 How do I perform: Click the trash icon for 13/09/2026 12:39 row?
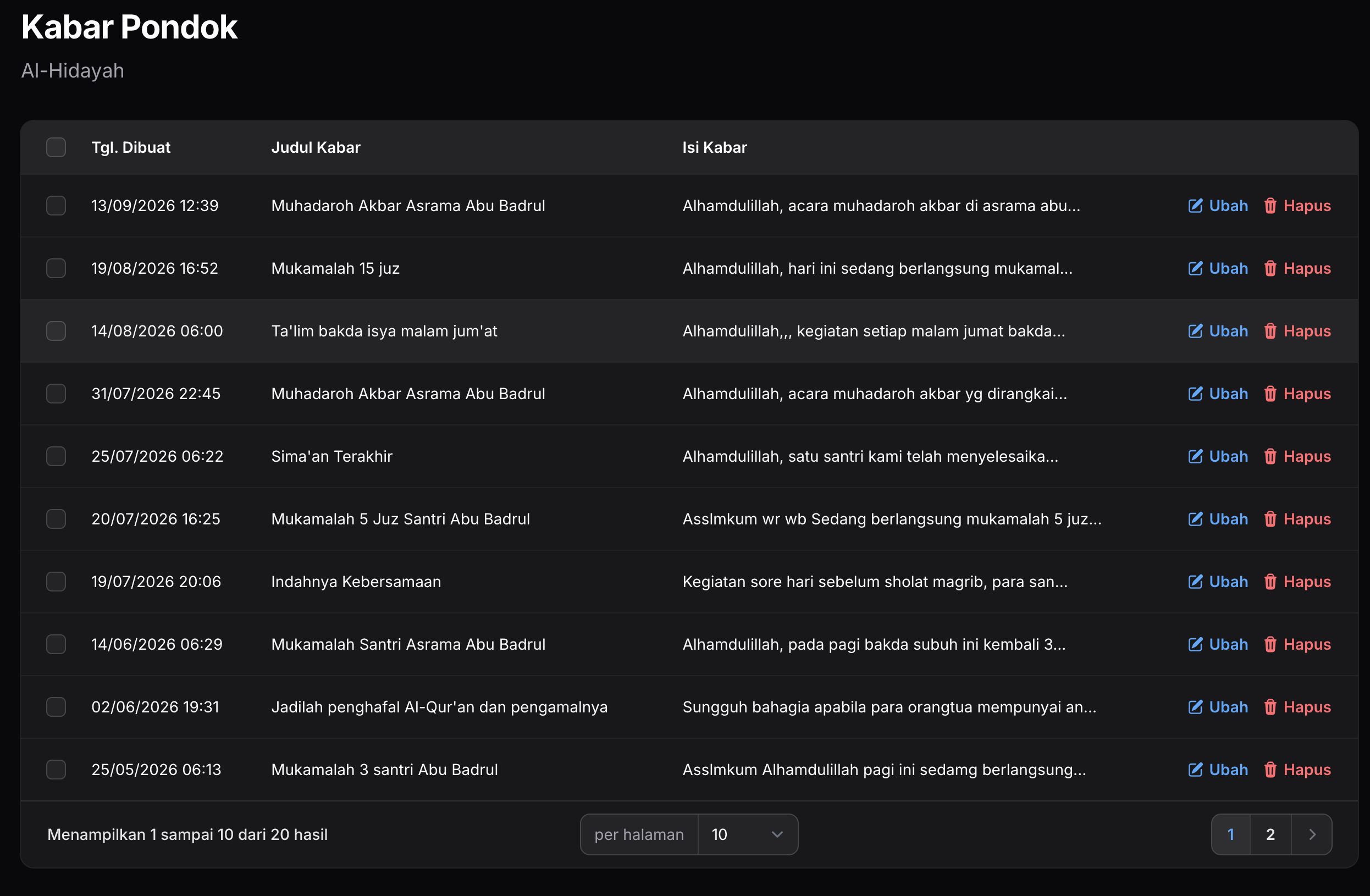[1270, 206]
